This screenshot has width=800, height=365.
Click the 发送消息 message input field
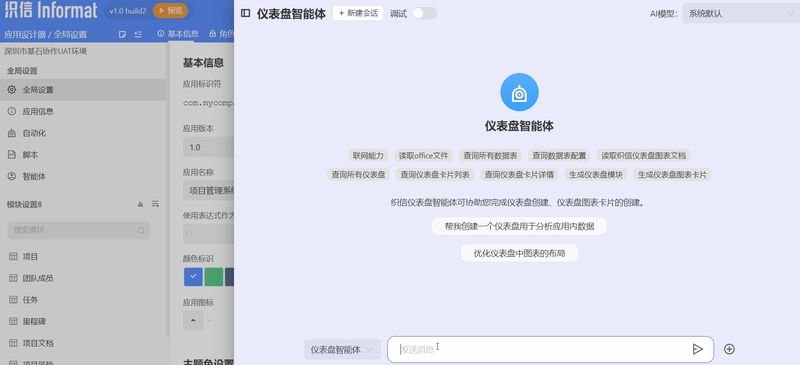tap(541, 349)
